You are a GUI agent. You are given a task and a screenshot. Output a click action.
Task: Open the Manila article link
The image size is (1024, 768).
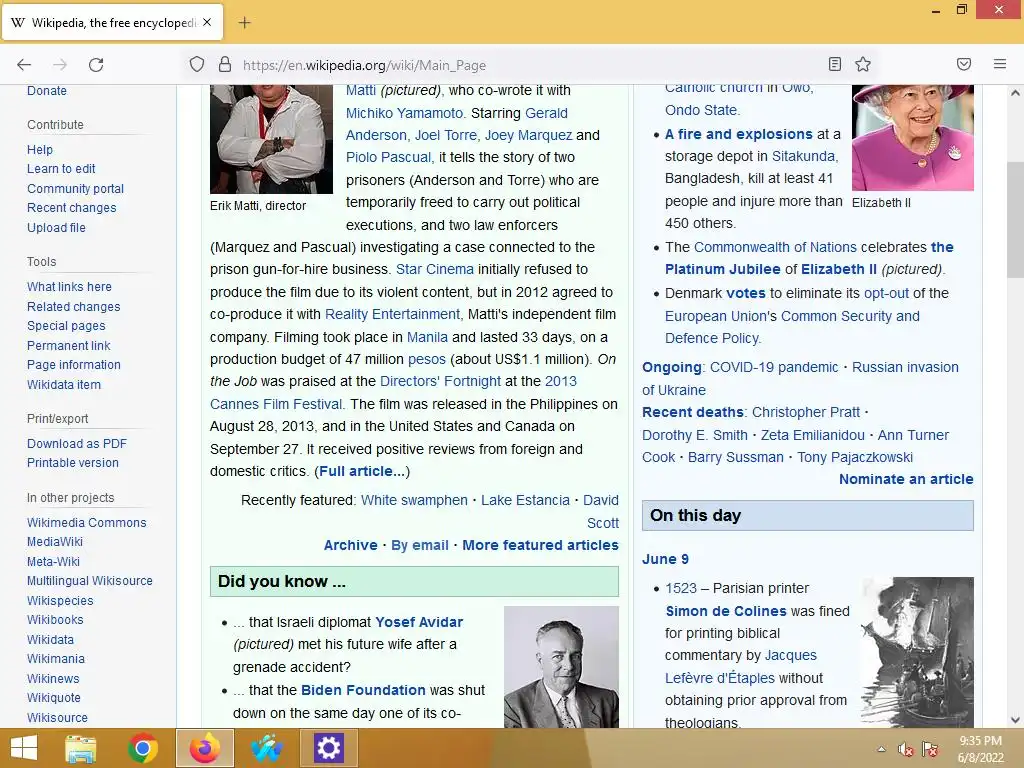427,337
